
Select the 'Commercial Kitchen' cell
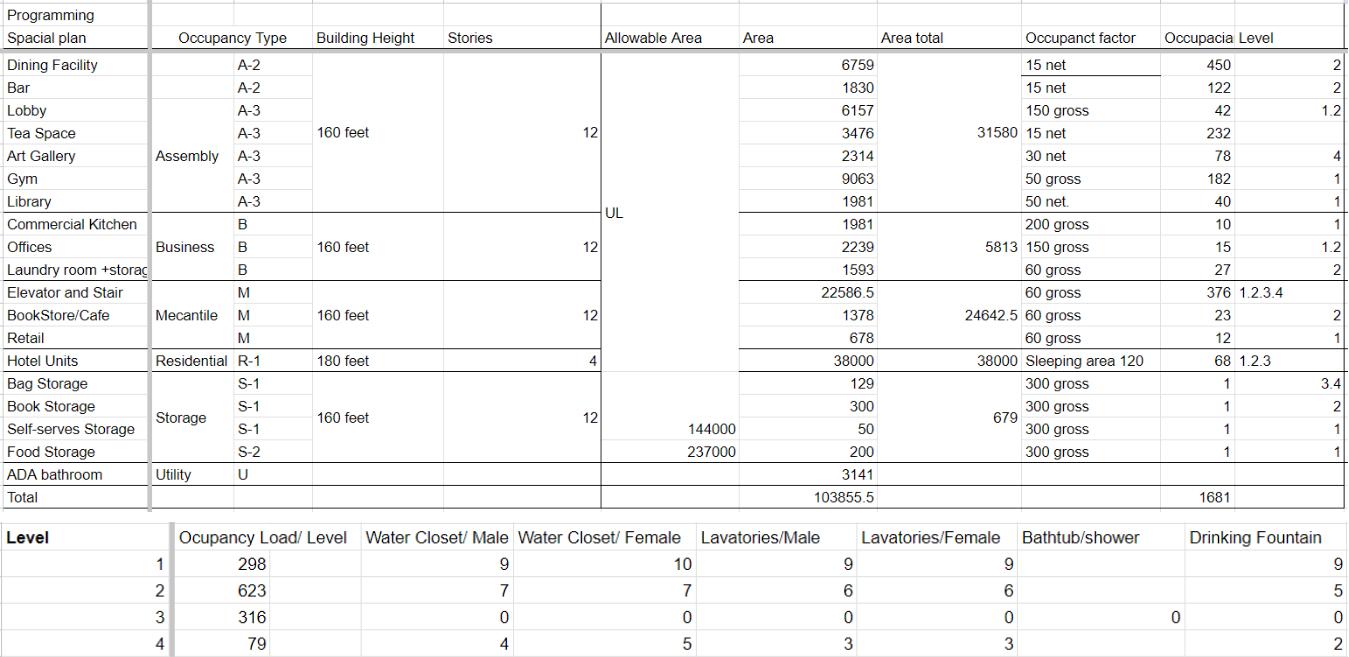pos(76,224)
